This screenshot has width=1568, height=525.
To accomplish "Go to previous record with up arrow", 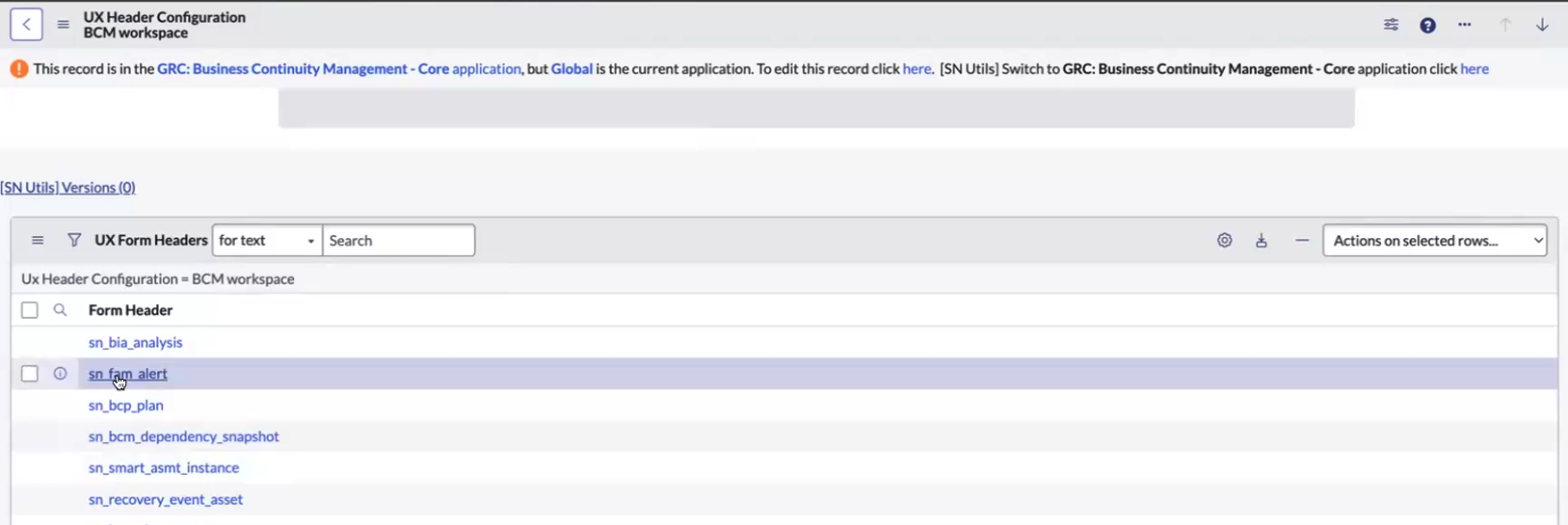I will tap(1505, 25).
